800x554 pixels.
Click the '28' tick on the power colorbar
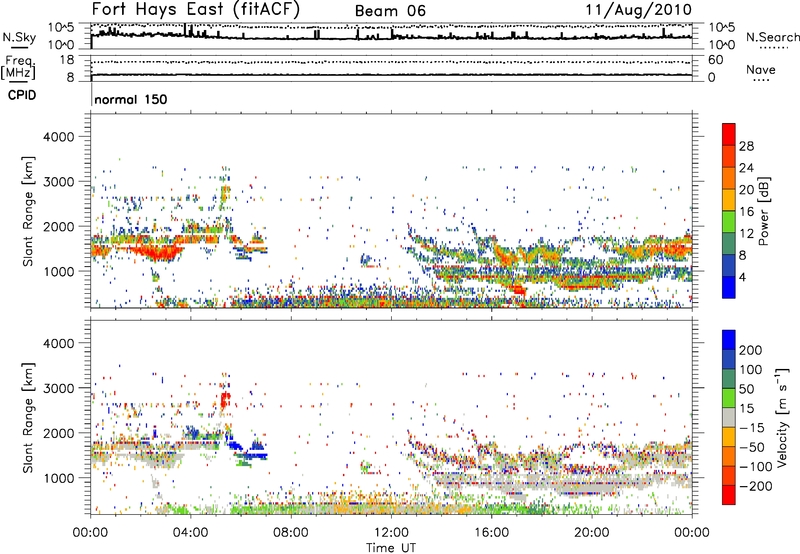pyautogui.click(x=746, y=146)
